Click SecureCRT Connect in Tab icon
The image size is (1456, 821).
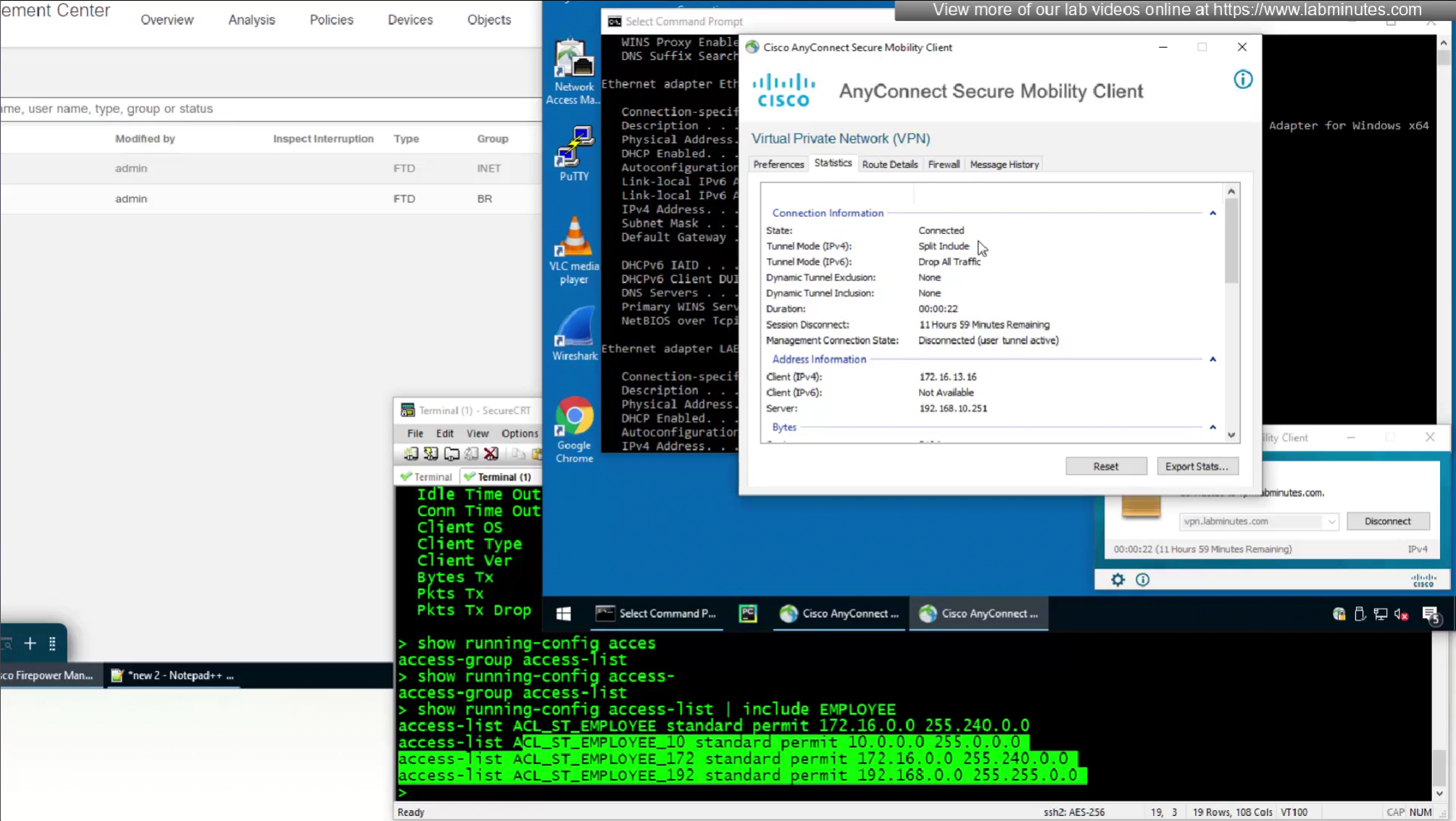coord(452,454)
